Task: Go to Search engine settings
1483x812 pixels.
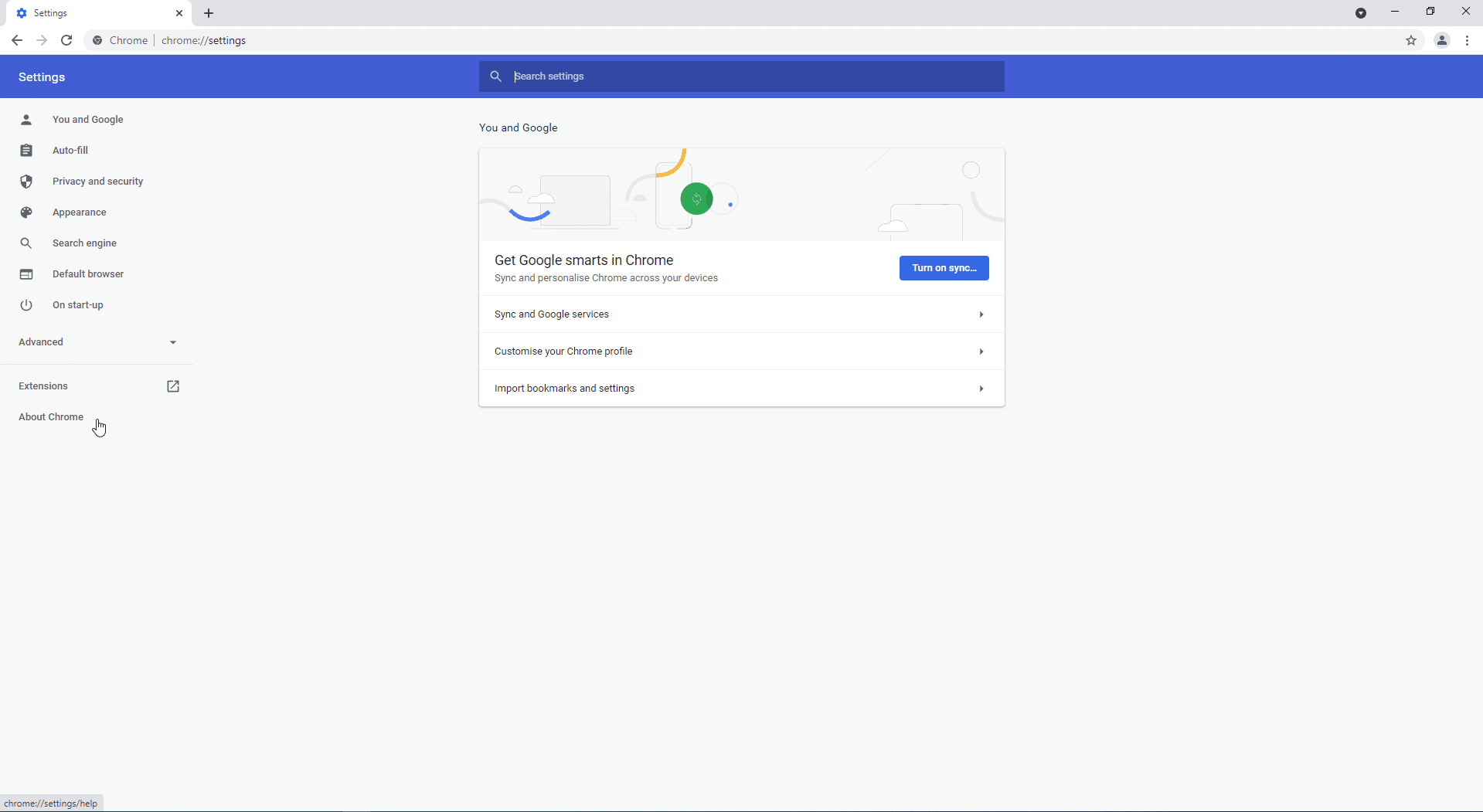Action: click(x=84, y=243)
